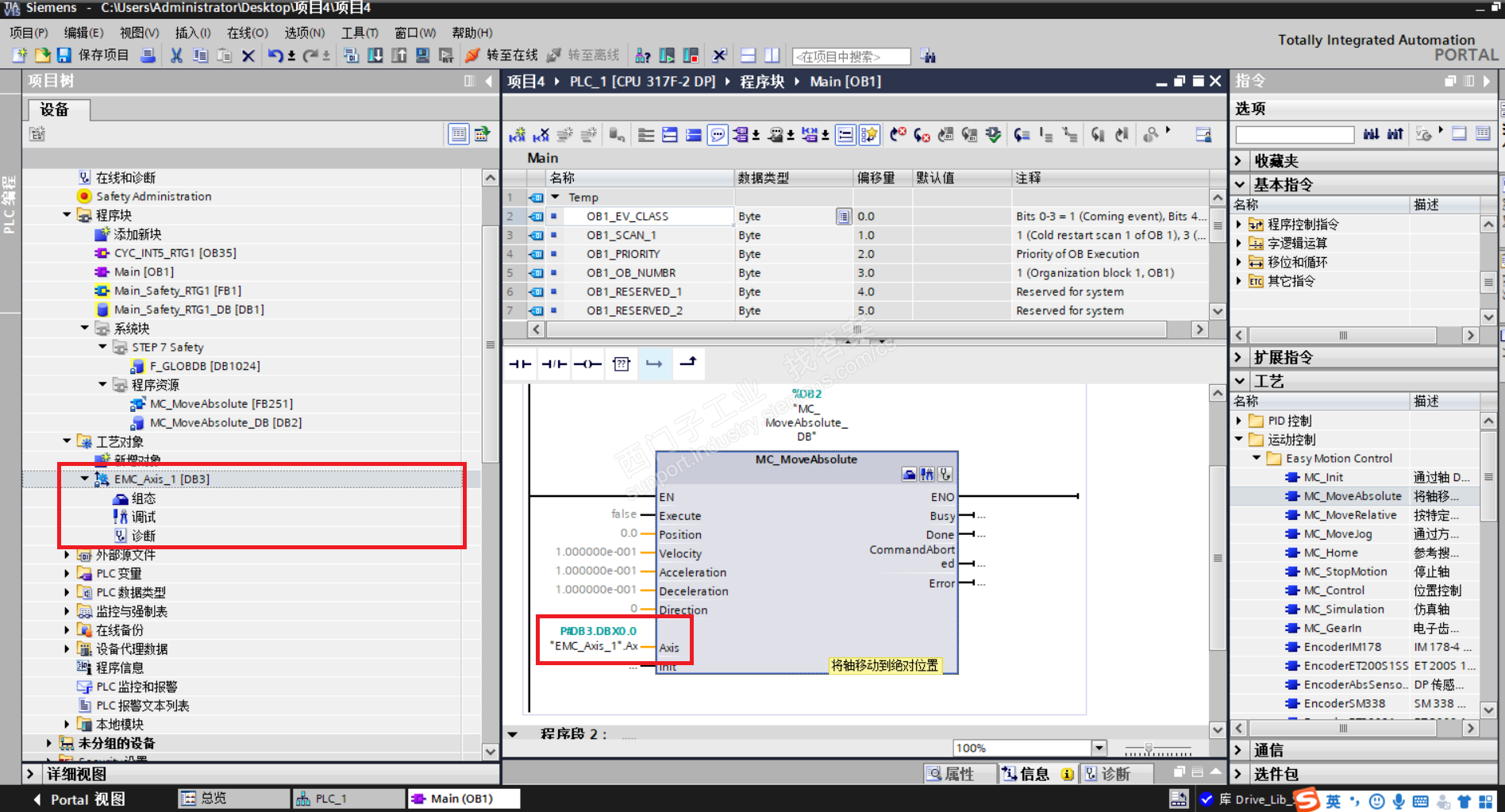
Task: Click the project search input field
Action: coord(851,56)
